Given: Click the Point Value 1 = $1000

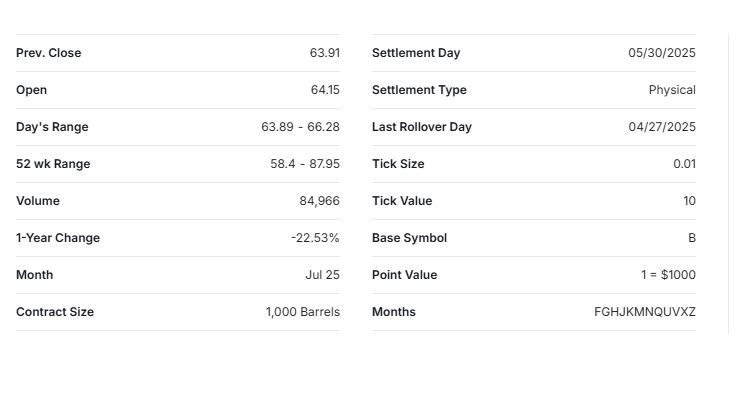Looking at the screenshot, I should (x=668, y=275).
